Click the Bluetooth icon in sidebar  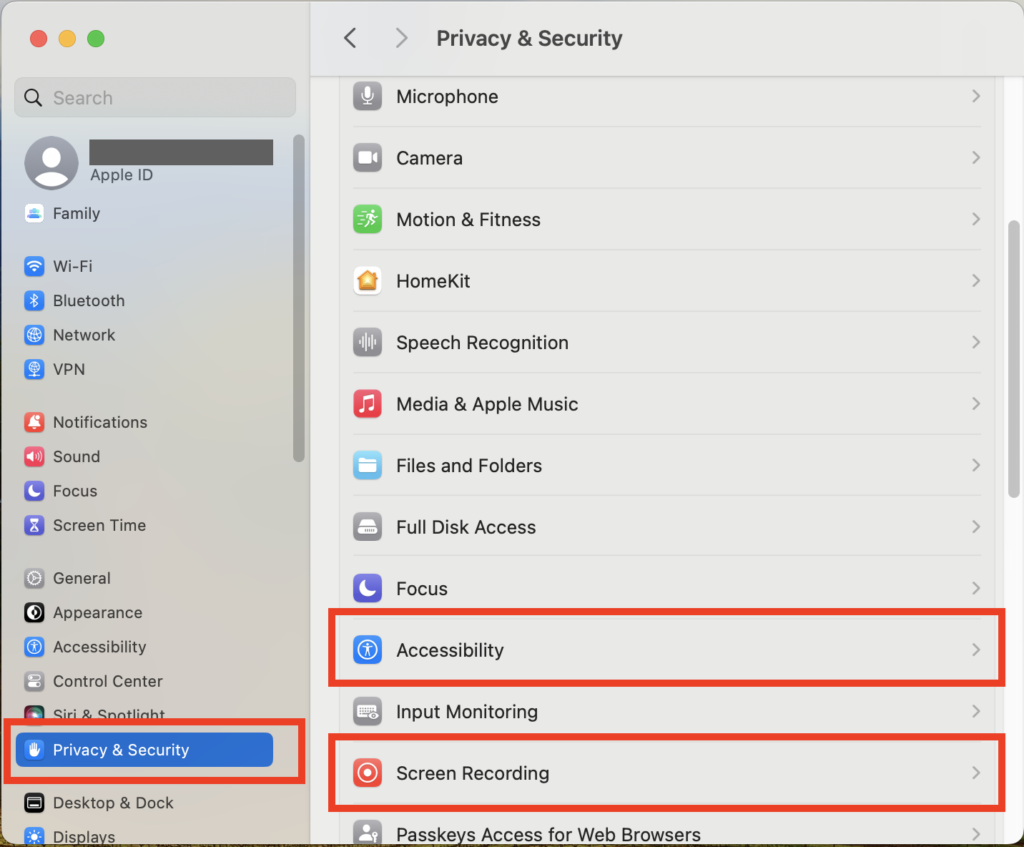pyautogui.click(x=34, y=300)
